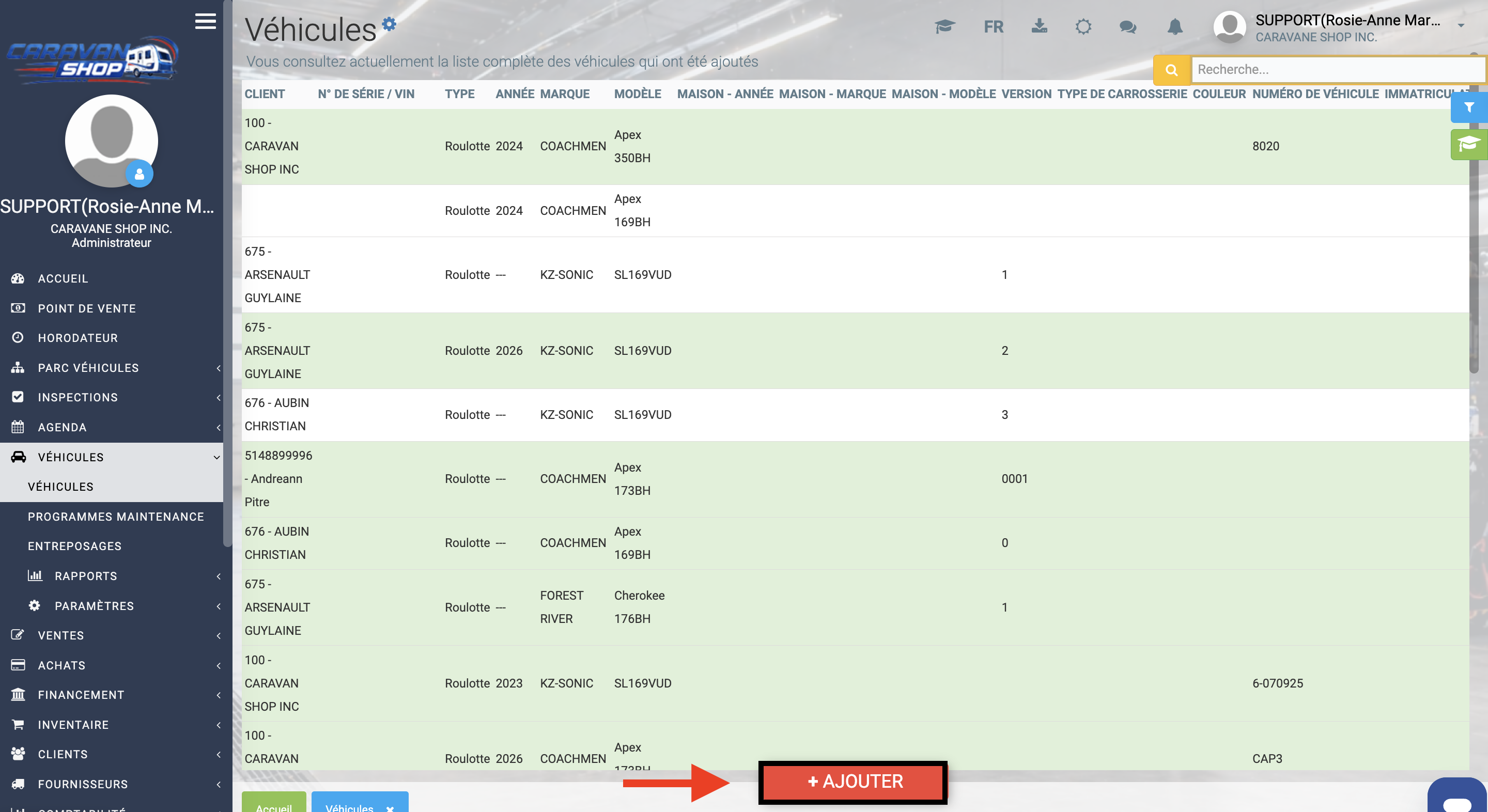Screen dimensions: 1488x812
Task: Click the large sidebar profile picture
Action: click(112, 141)
